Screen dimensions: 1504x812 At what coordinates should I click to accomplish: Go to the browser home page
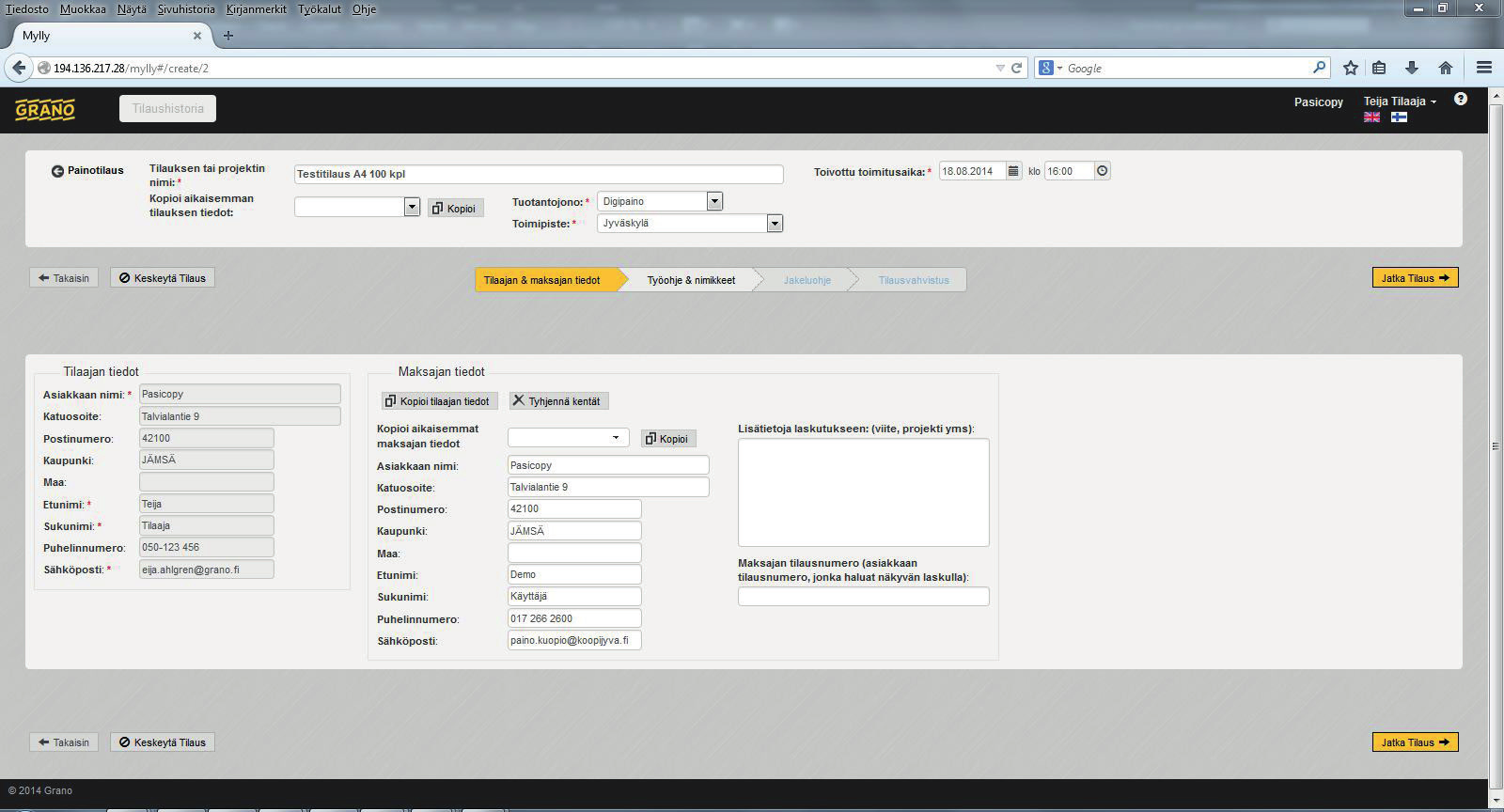pyautogui.click(x=1446, y=68)
